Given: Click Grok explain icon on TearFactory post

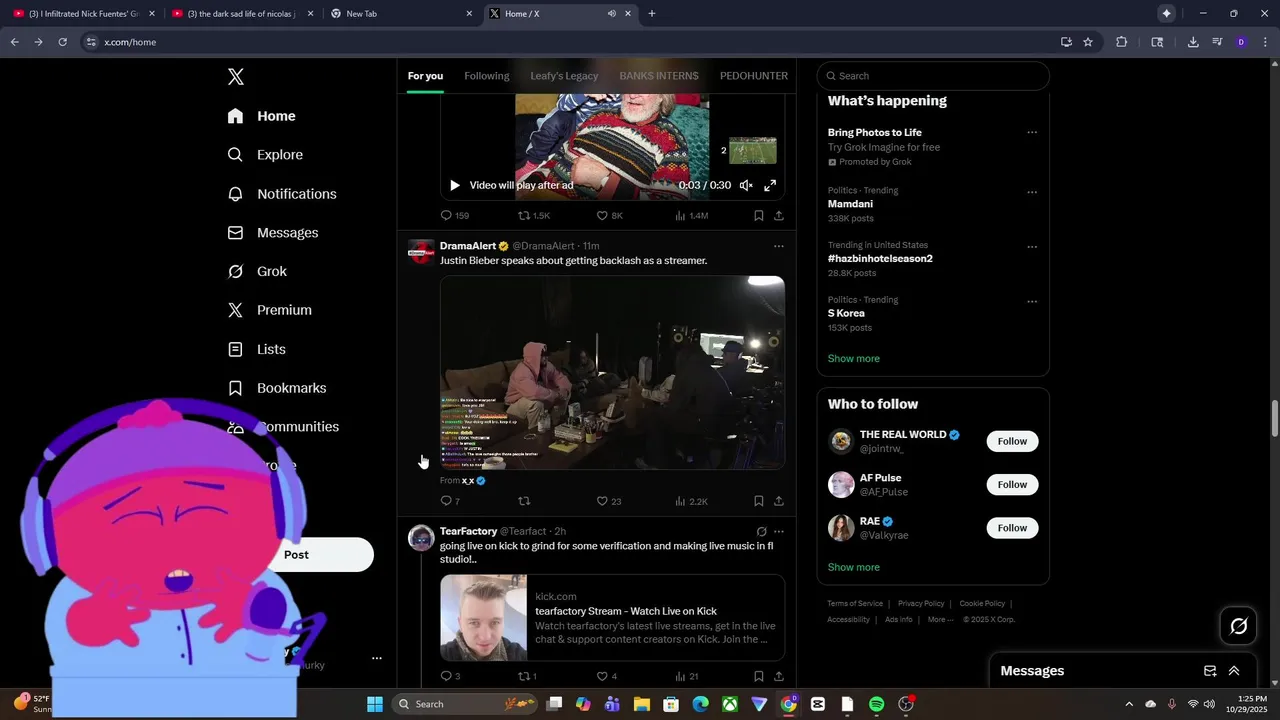Looking at the screenshot, I should coord(761,532).
